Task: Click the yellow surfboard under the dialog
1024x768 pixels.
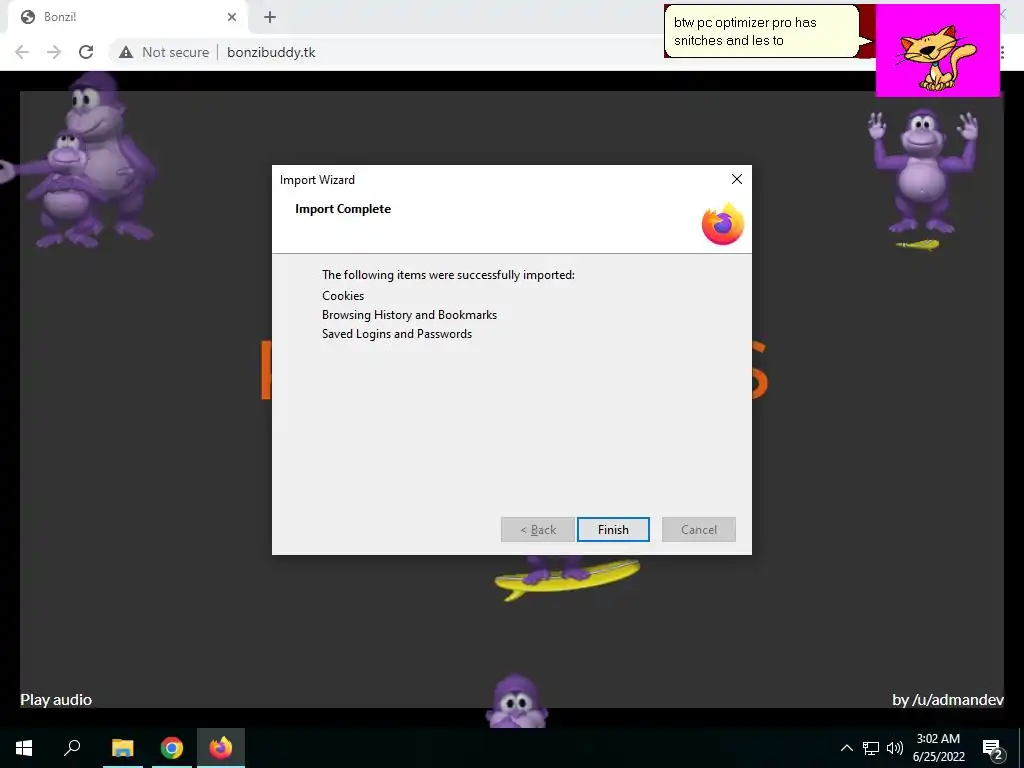Action: (567, 578)
